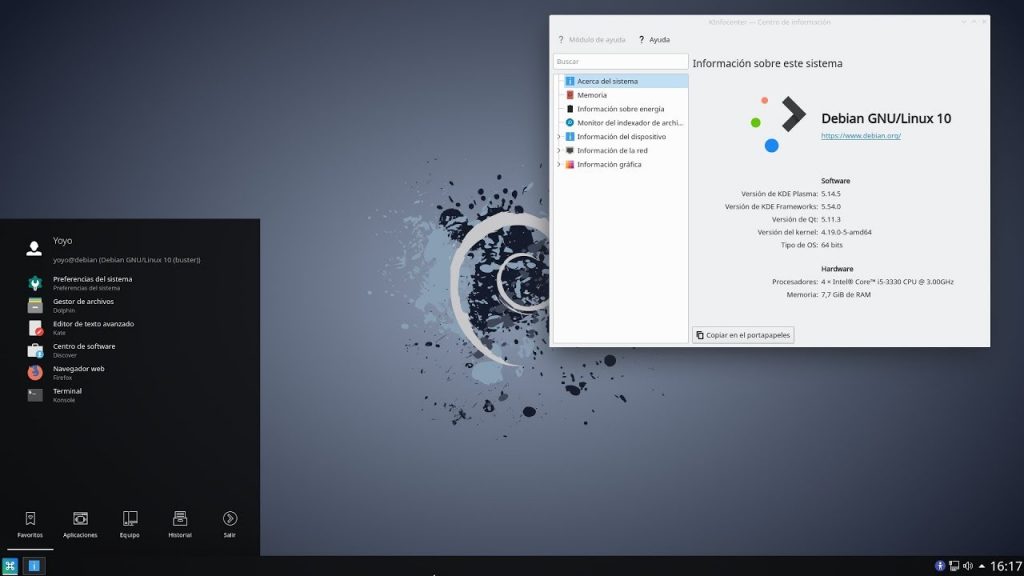Screen dimensions: 1024x576
Task: Click the Qt version value 5.11.3
Action: click(831, 219)
